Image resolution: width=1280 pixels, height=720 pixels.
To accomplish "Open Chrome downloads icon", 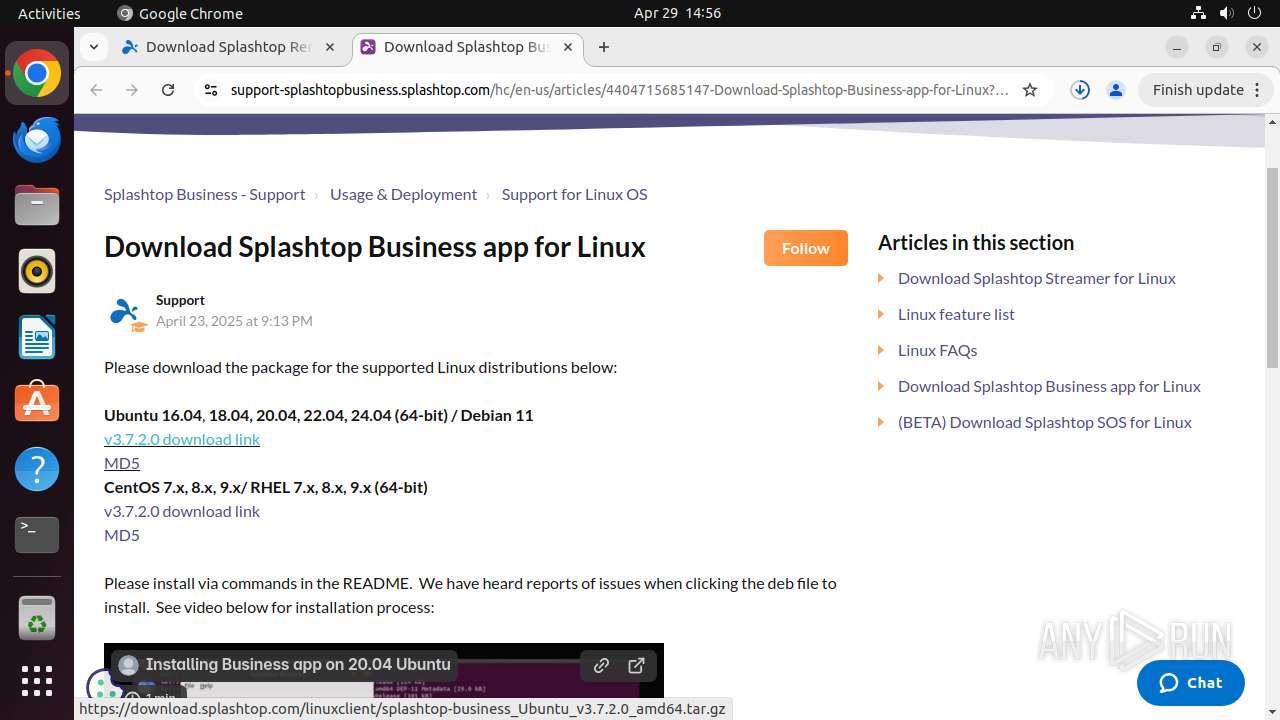I will pos(1080,90).
